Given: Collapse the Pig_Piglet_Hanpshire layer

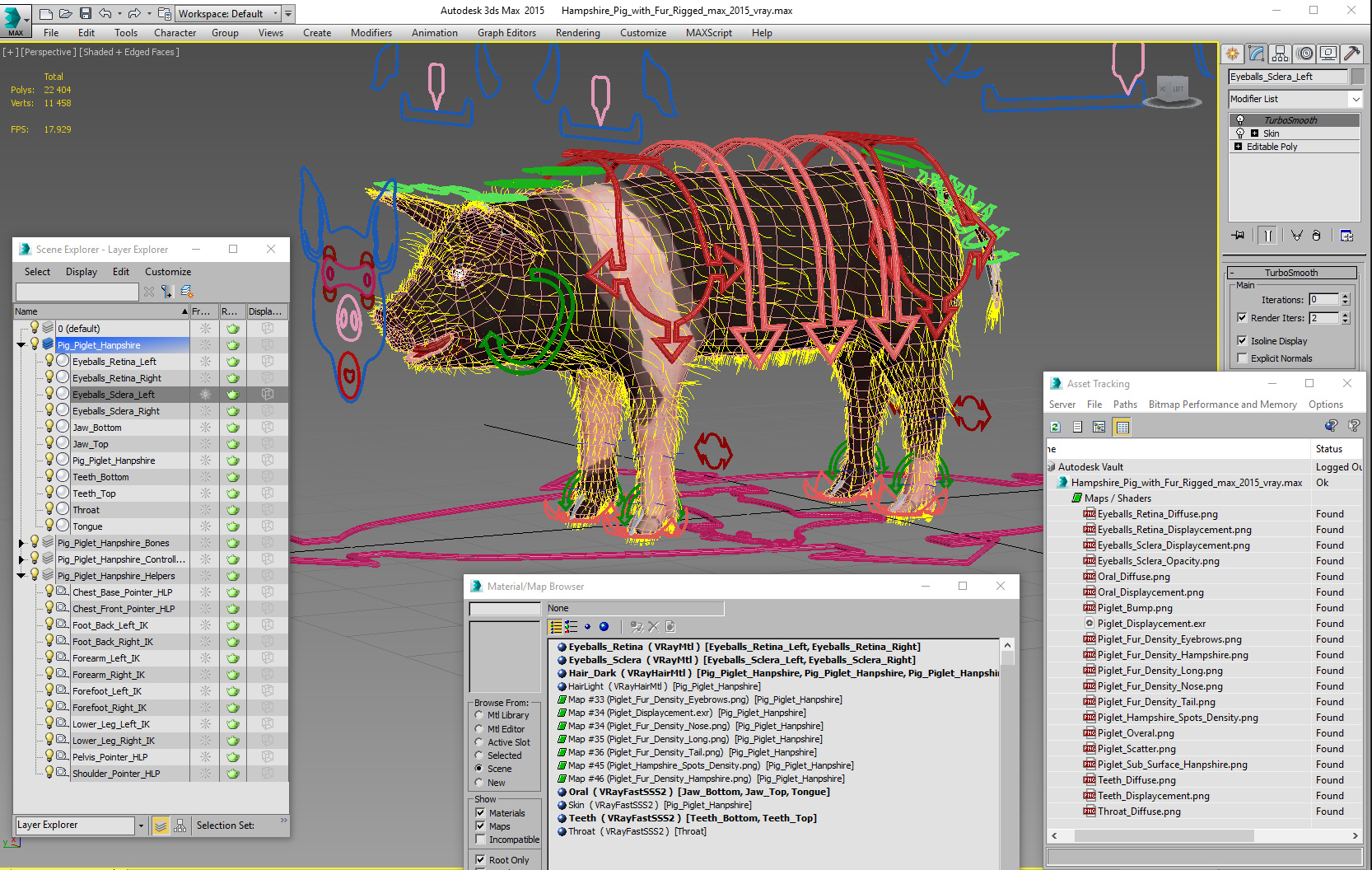Looking at the screenshot, I should [21, 345].
